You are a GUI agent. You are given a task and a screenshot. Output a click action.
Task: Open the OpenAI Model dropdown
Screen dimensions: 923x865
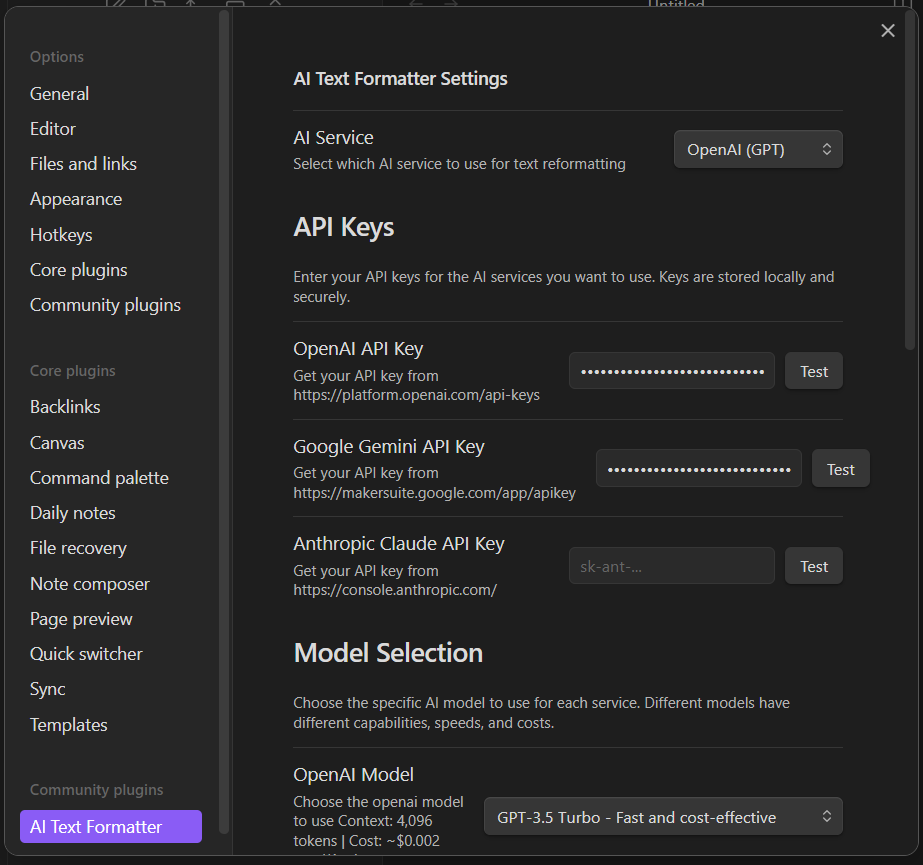[663, 817]
